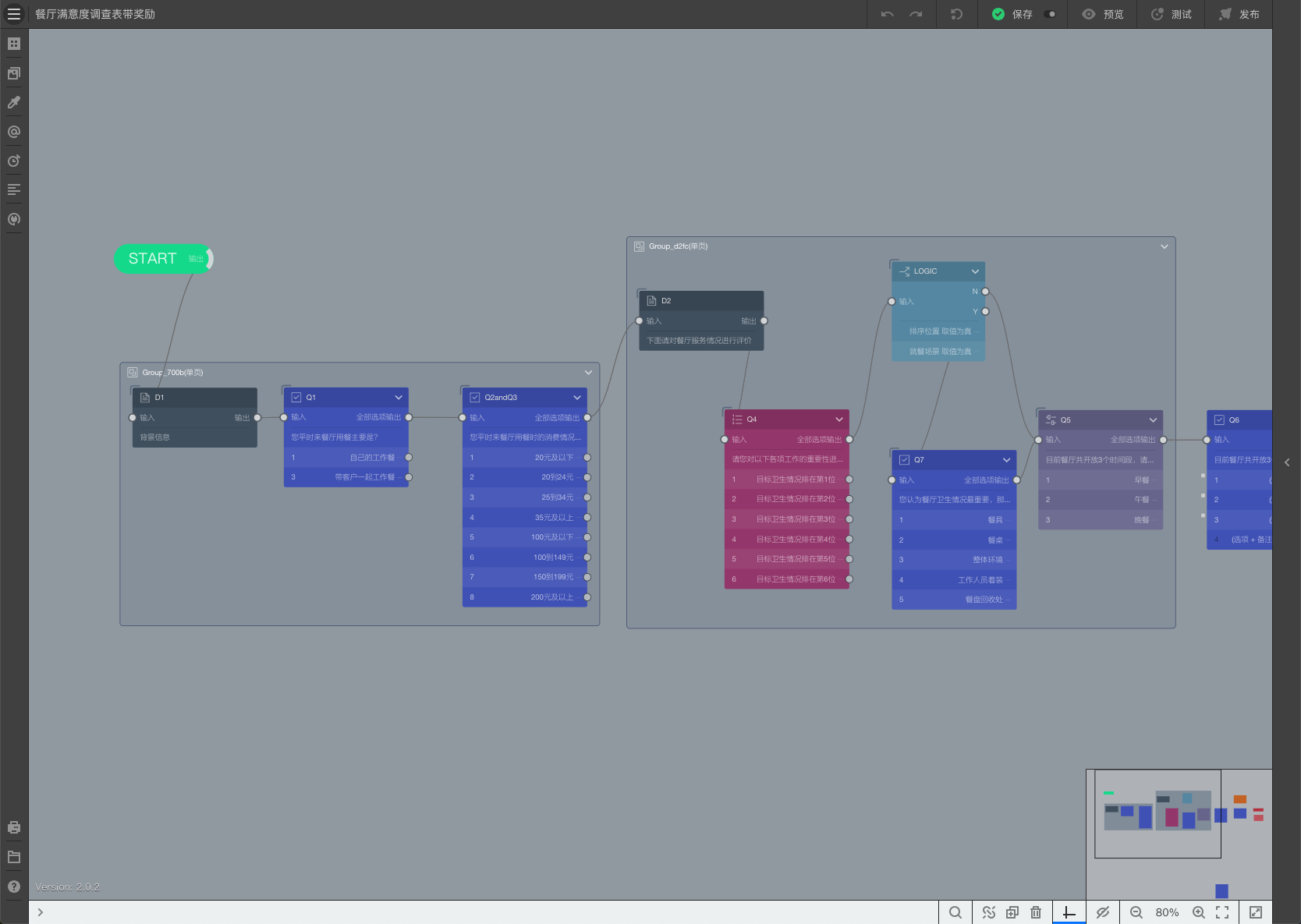This screenshot has height=924, width=1301.
Task: Toggle the hidden-eye visibility icon
Action: (1103, 912)
